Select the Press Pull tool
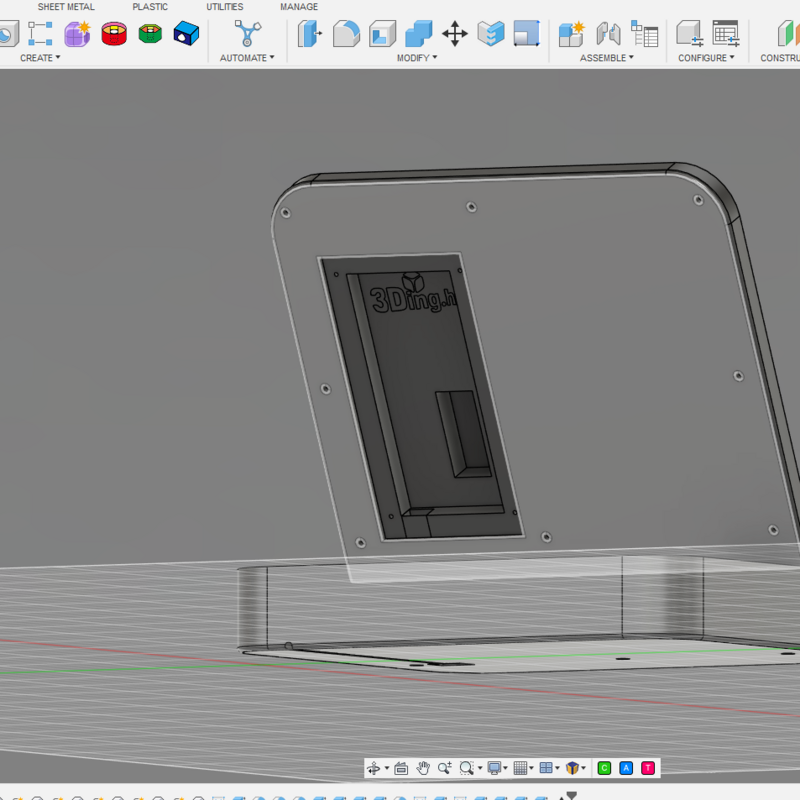800x800 pixels. tap(310, 34)
